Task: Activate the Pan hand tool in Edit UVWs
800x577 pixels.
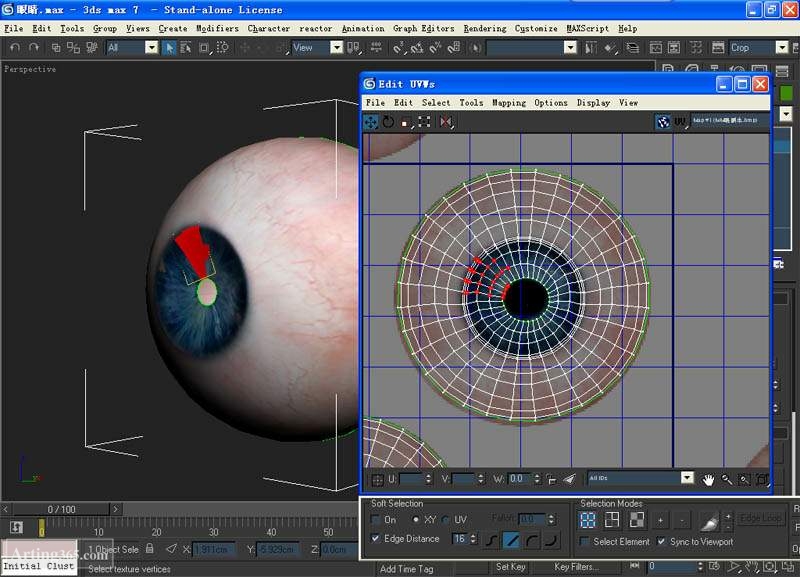Action: [708, 479]
